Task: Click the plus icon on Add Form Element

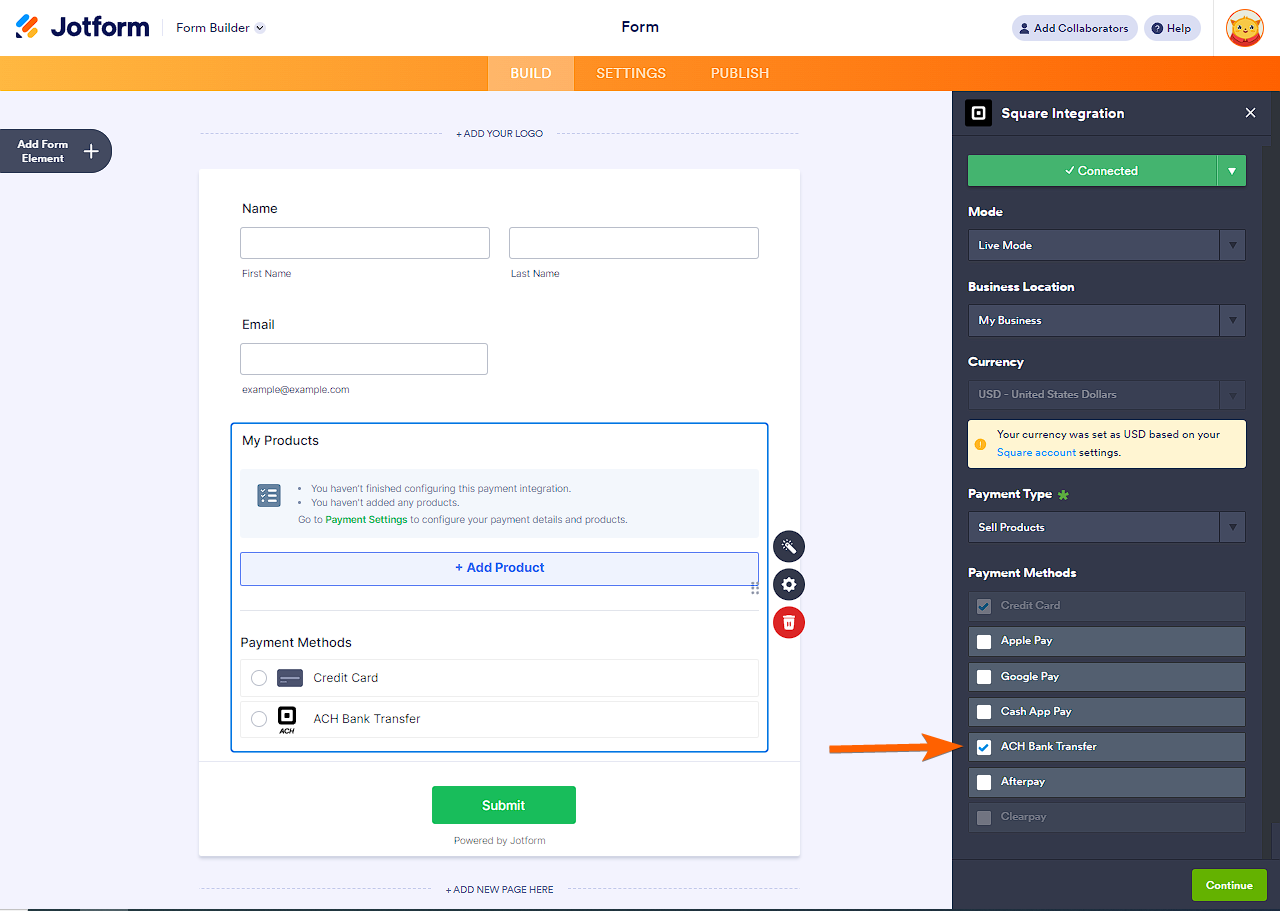Action: click(91, 151)
